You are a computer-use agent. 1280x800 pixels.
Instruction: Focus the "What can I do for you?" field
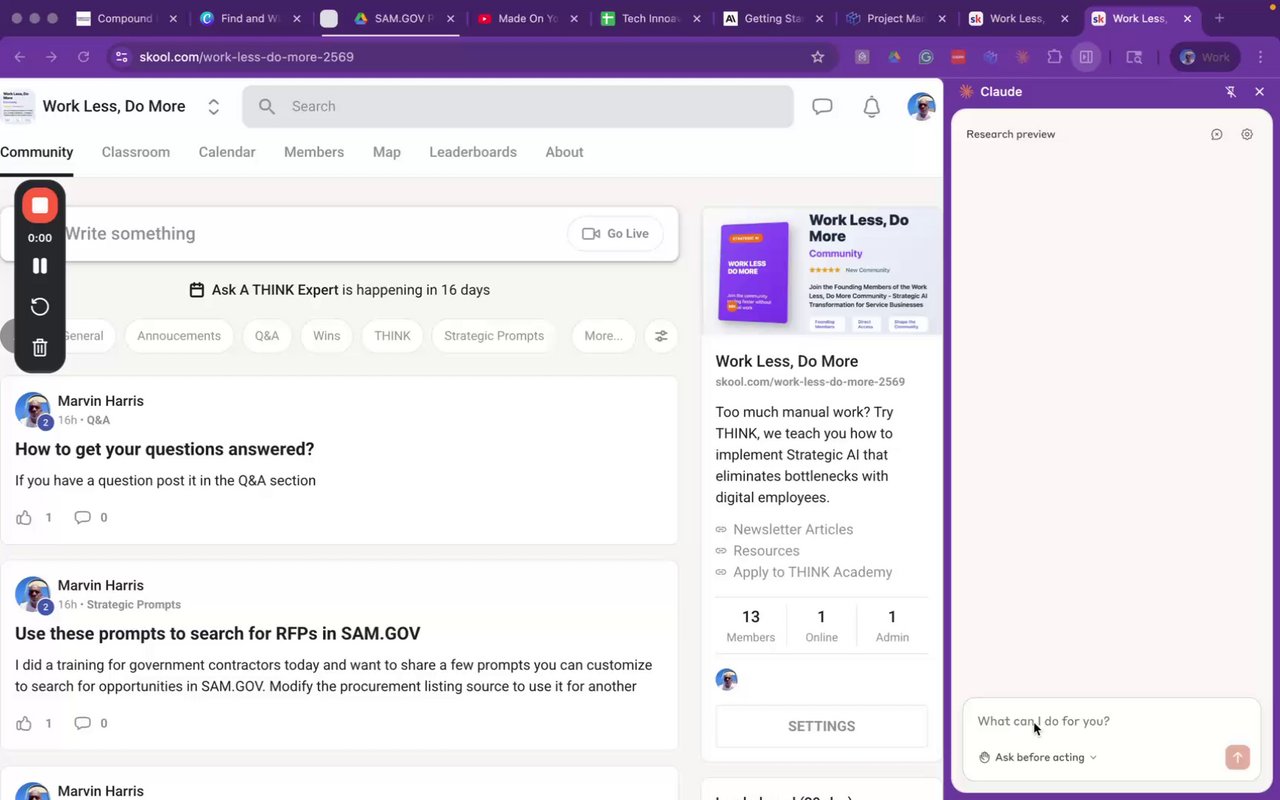1110,721
